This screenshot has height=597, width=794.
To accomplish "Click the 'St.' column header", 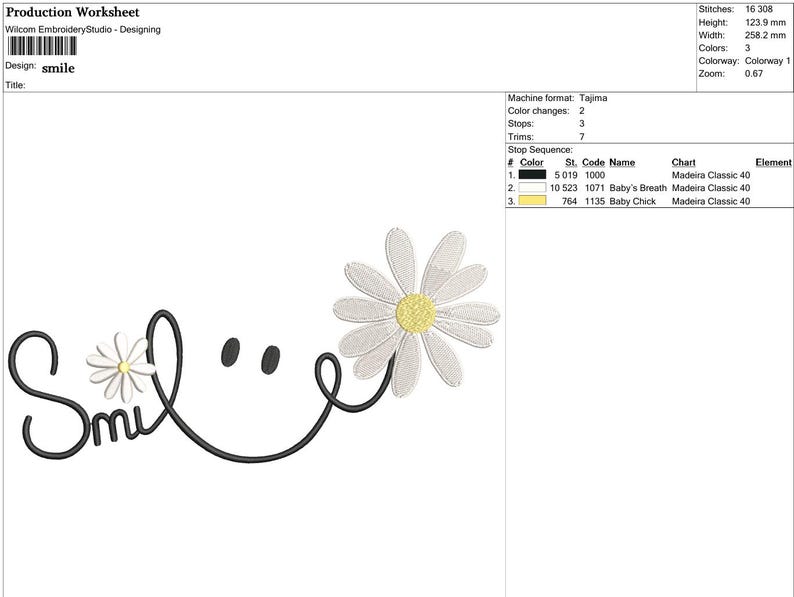I will tap(571, 163).
